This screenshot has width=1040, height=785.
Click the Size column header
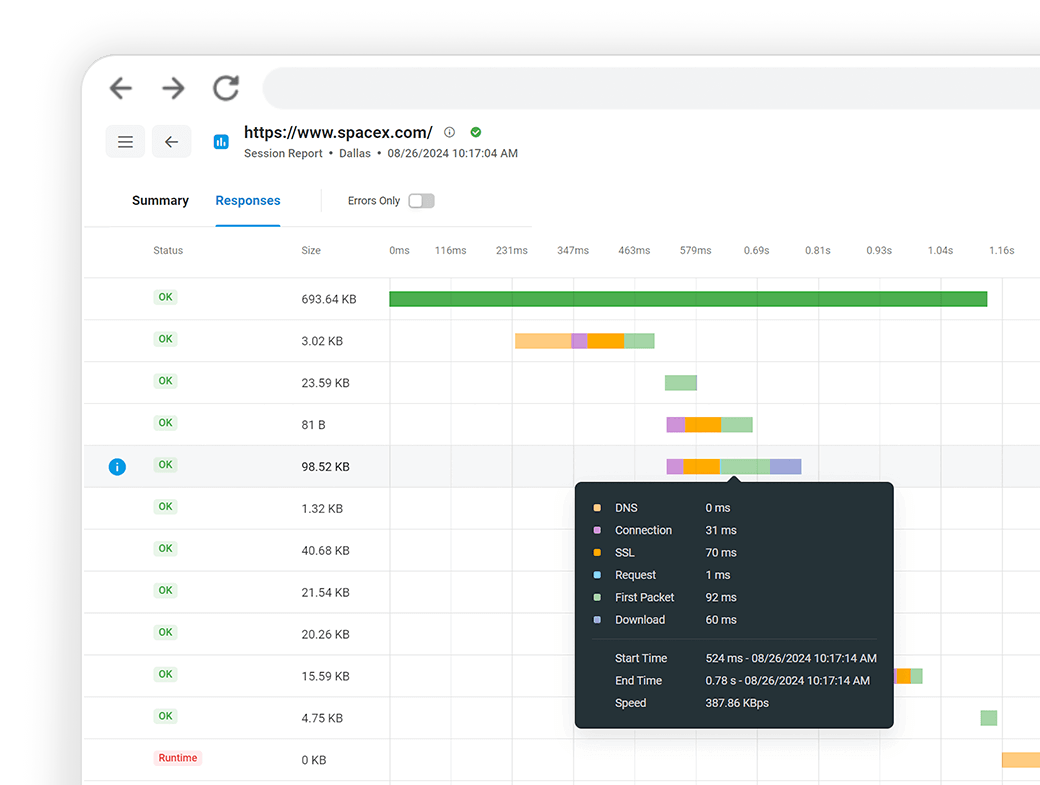click(311, 251)
